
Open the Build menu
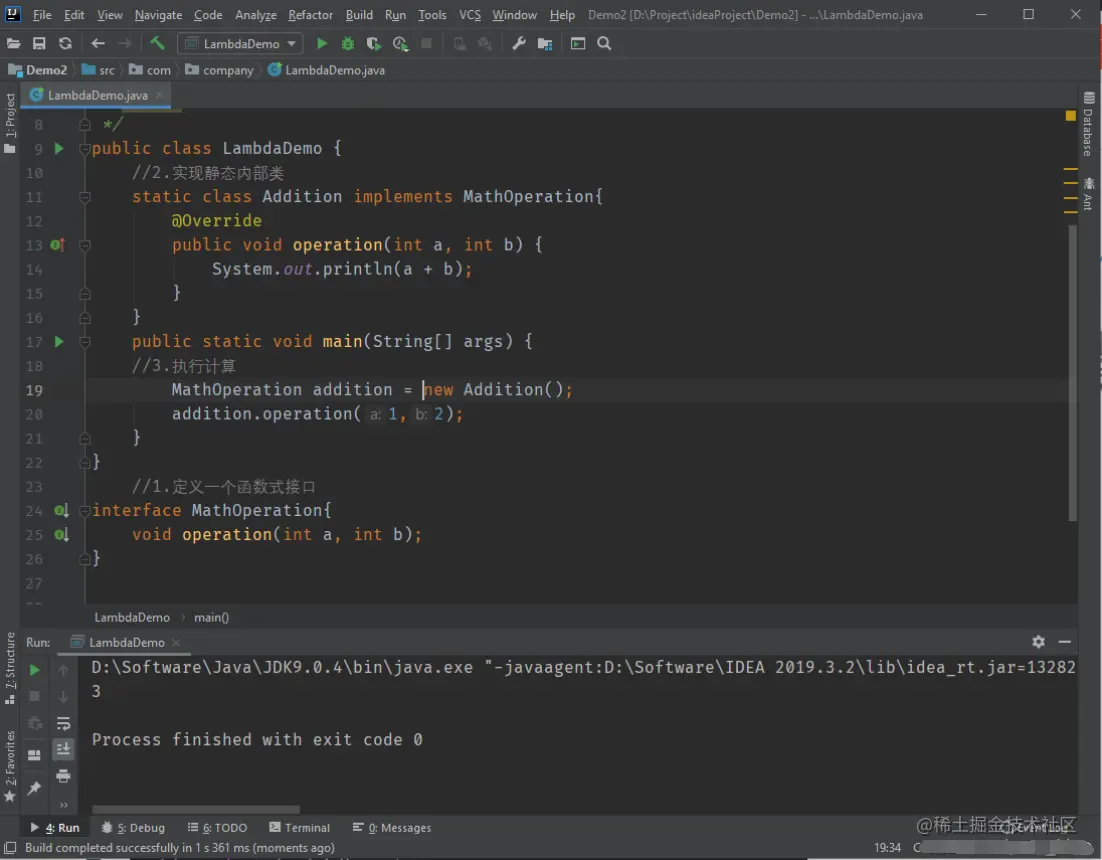[359, 14]
